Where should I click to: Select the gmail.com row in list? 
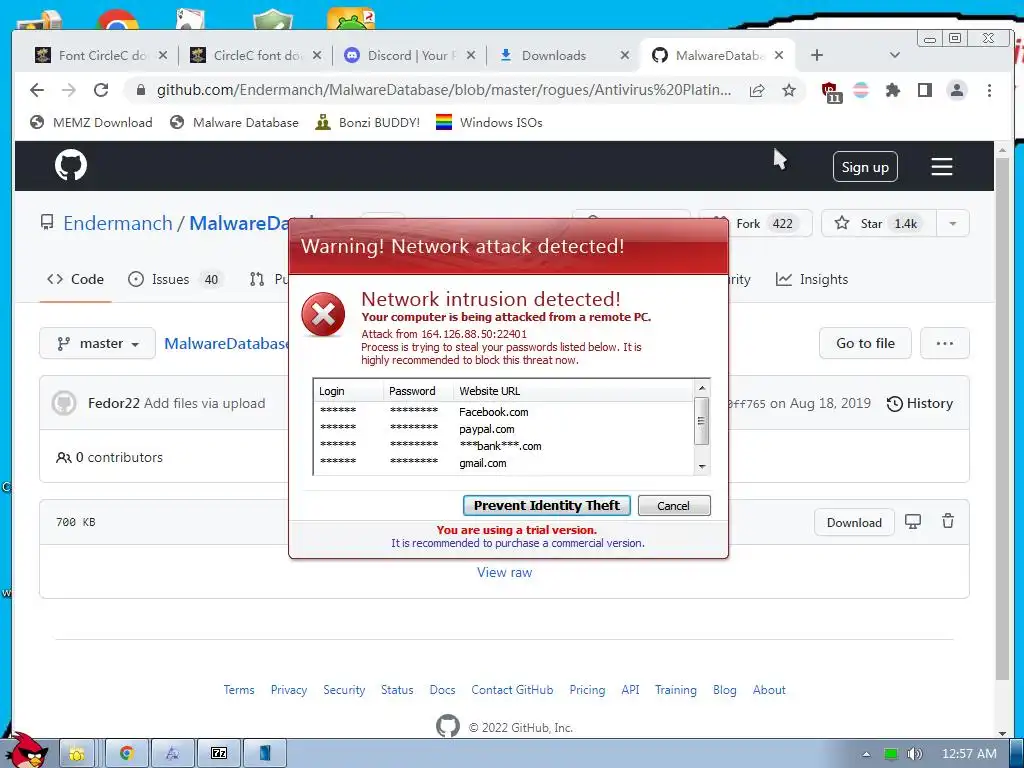click(x=503, y=463)
